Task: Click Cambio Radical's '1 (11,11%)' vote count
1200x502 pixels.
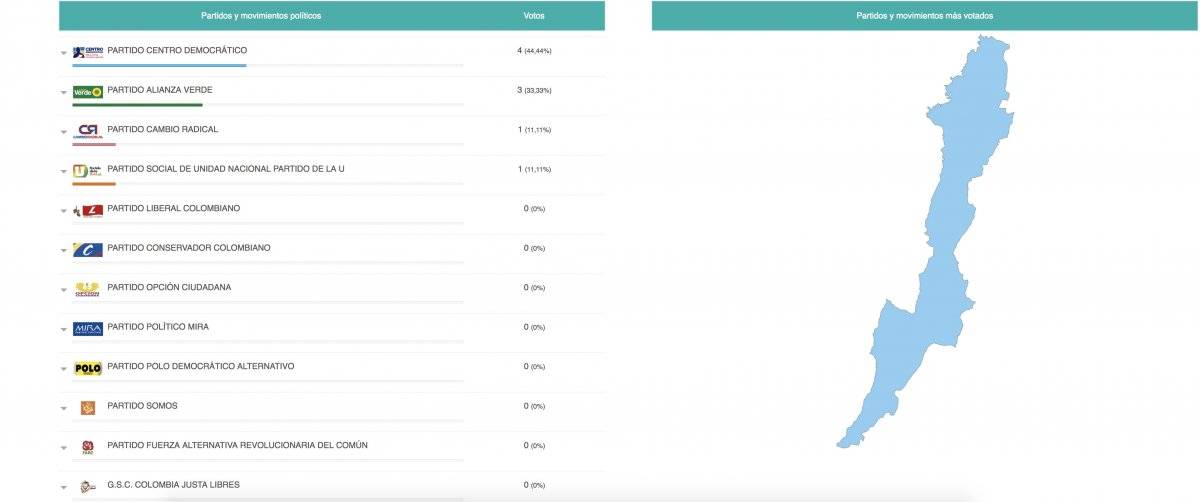Action: click(x=535, y=129)
